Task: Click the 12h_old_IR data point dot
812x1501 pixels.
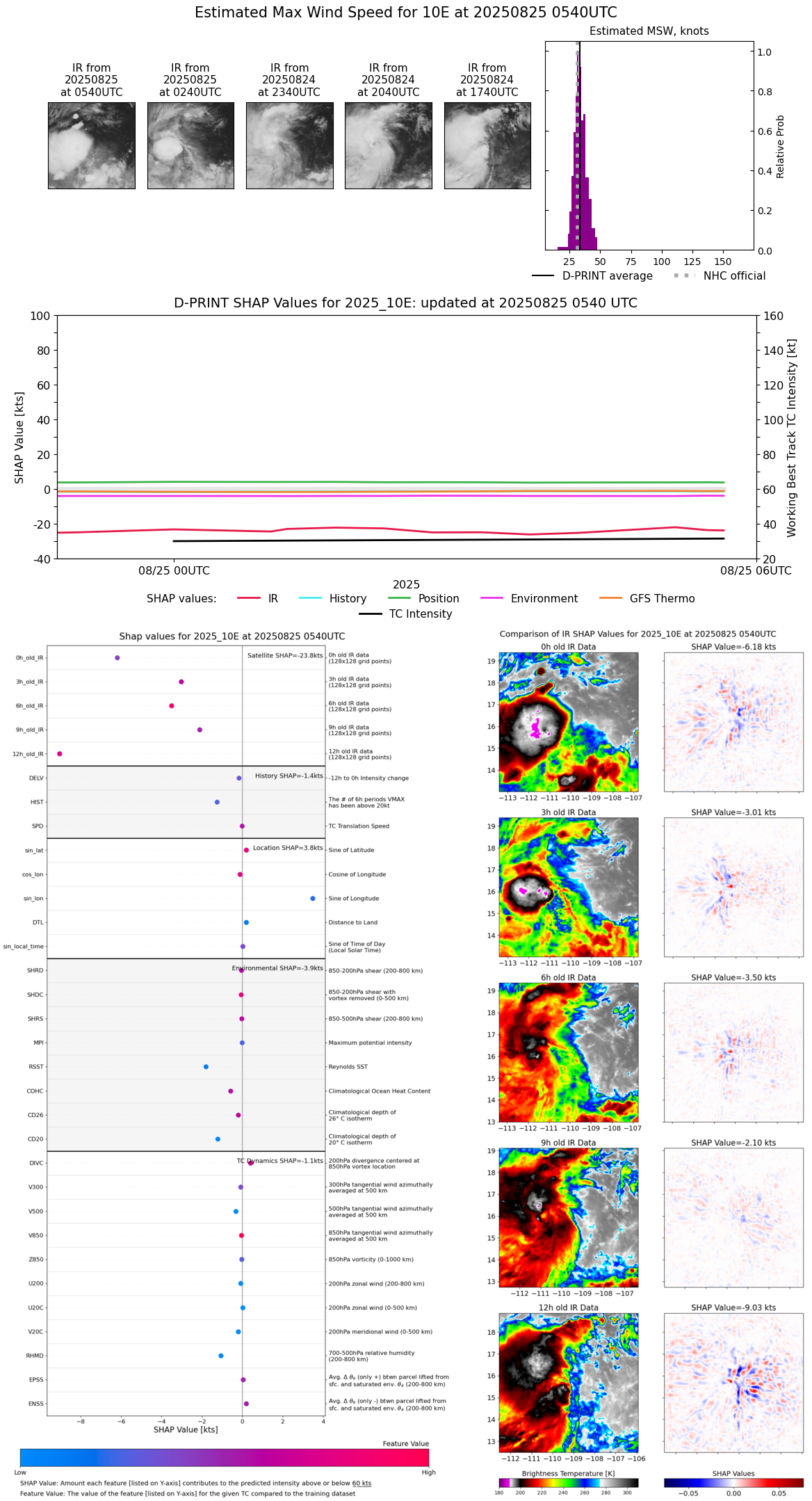Action: point(60,753)
